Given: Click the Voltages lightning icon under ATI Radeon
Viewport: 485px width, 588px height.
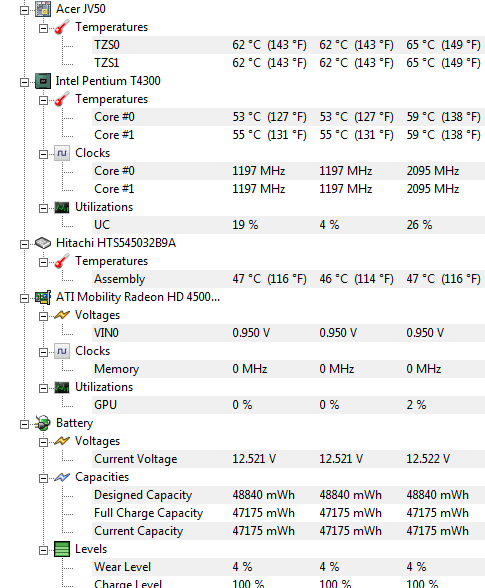Looking at the screenshot, I should (x=62, y=315).
